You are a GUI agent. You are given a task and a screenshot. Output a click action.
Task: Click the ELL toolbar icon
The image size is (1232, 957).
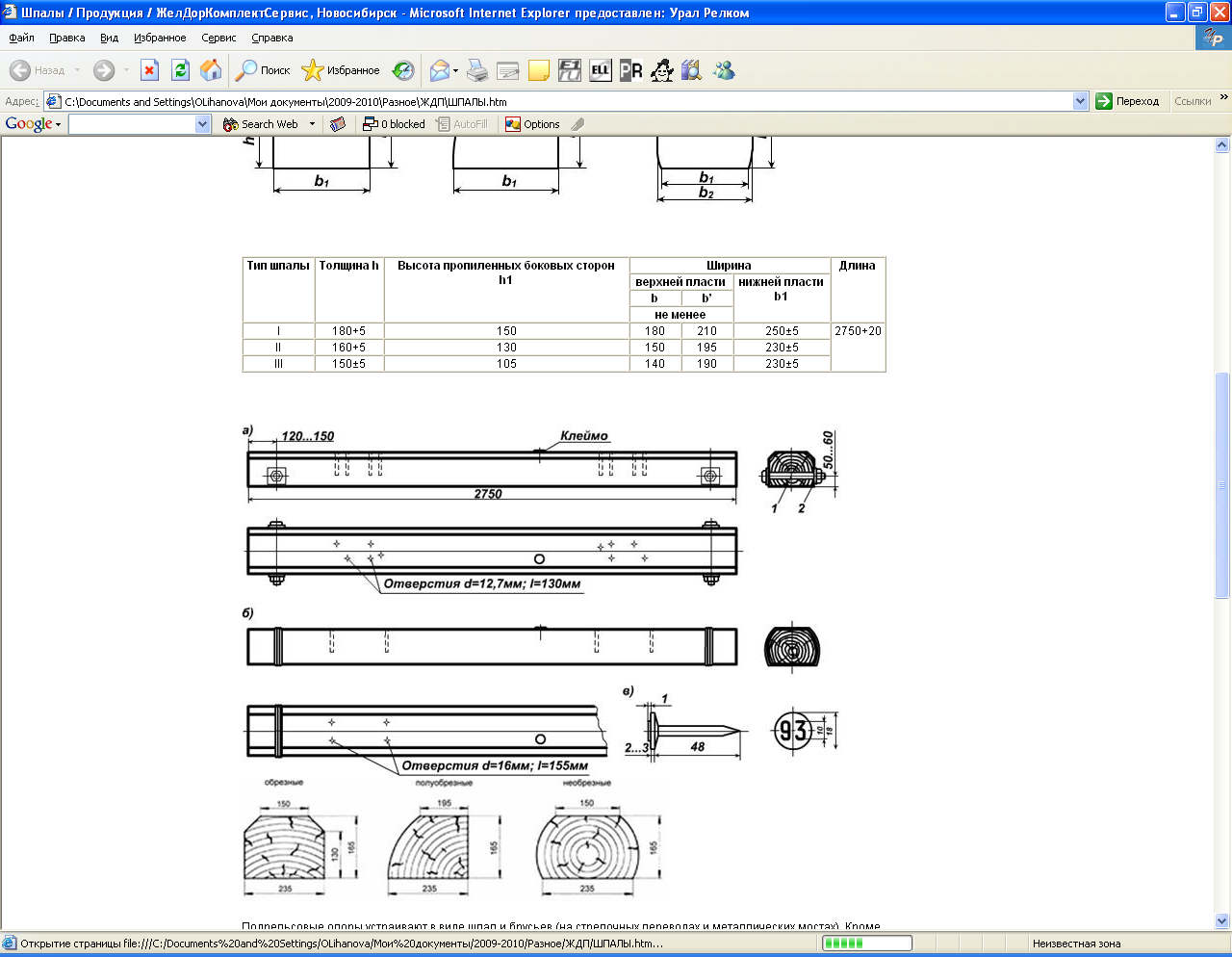click(601, 70)
